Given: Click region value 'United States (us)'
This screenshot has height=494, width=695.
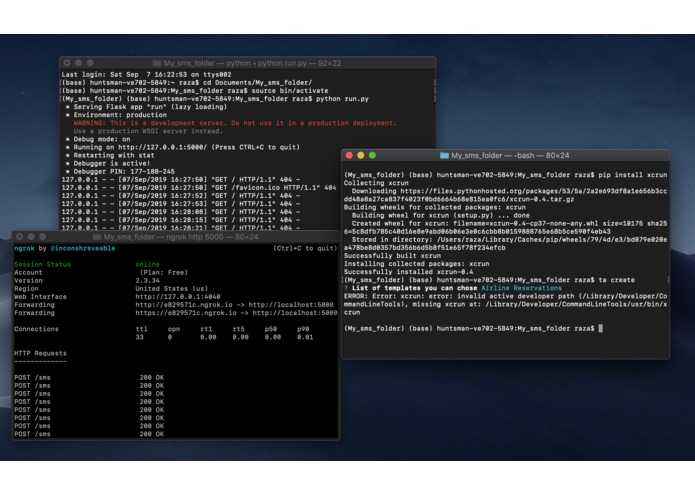Looking at the screenshot, I should pos(172,289).
